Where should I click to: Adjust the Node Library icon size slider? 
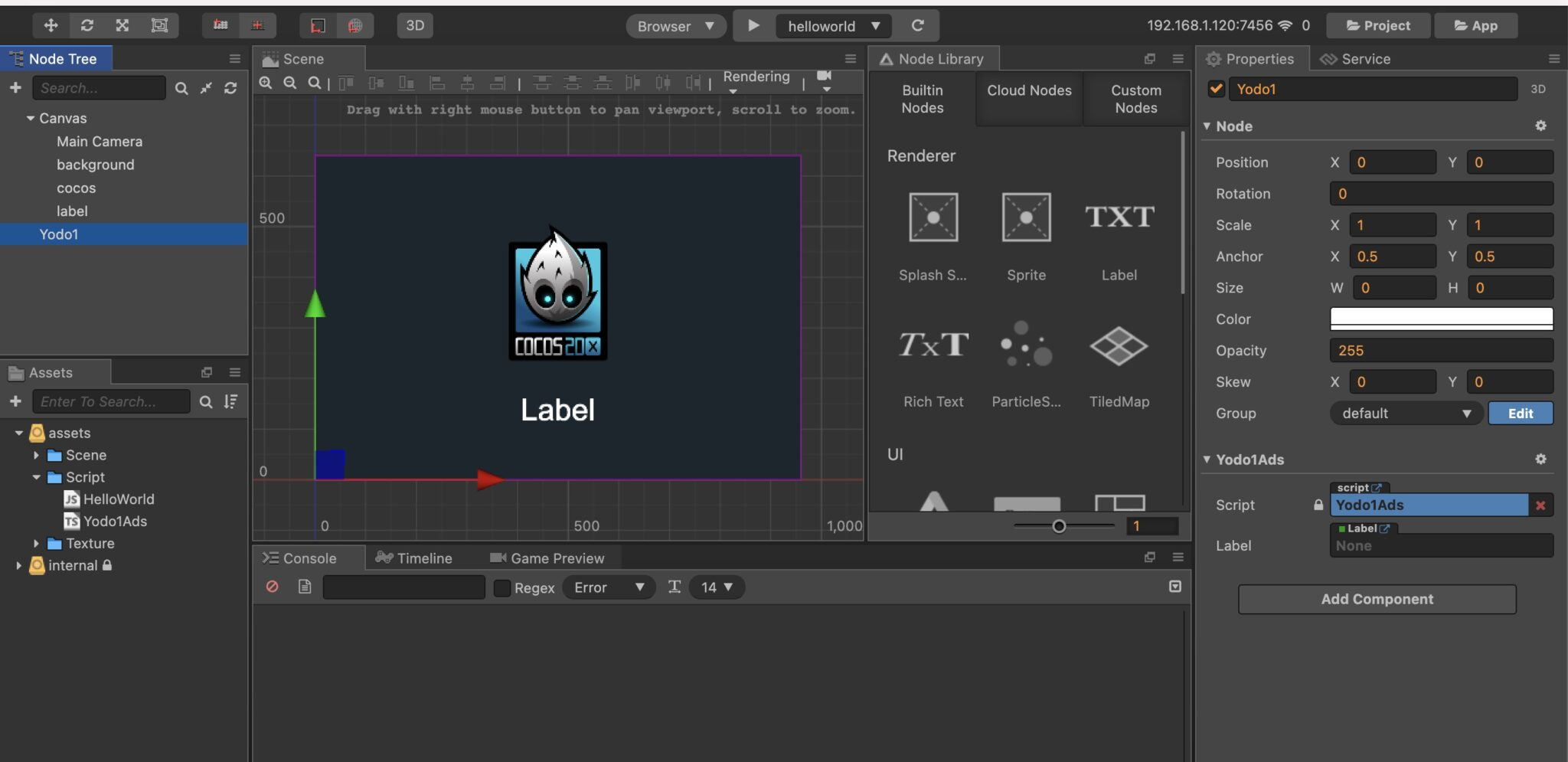[x=1059, y=526]
